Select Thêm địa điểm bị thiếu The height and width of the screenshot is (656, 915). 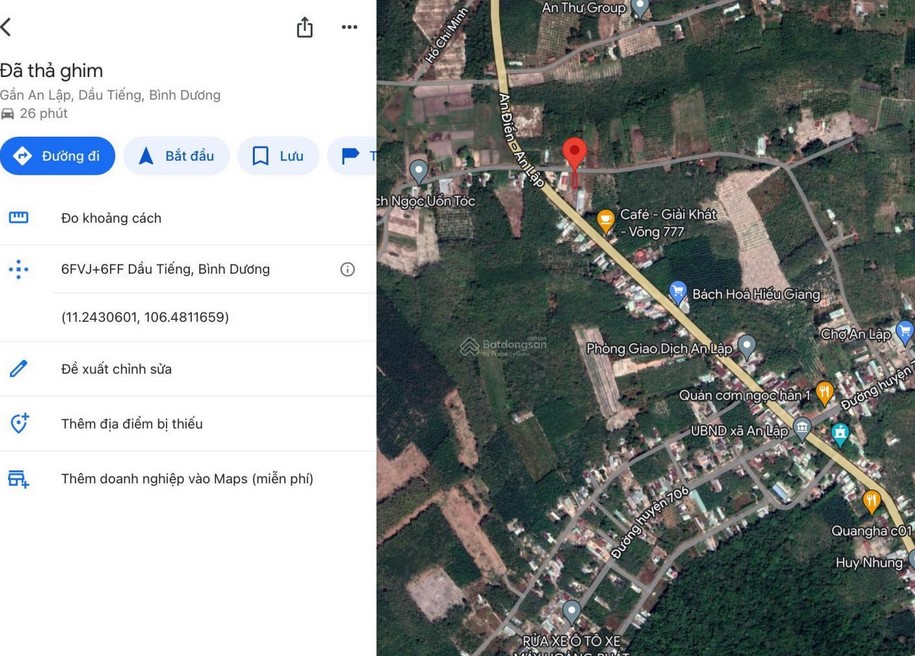click(131, 424)
